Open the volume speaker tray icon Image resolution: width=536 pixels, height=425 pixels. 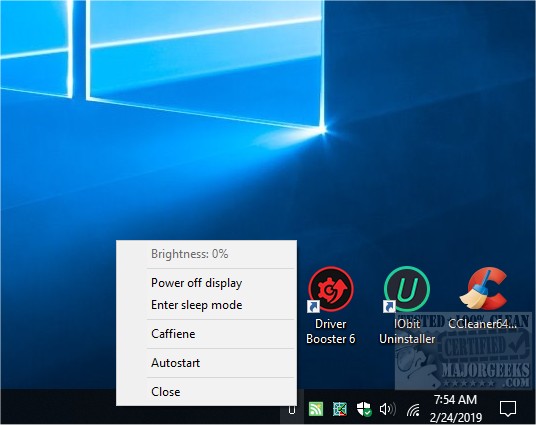tap(388, 409)
